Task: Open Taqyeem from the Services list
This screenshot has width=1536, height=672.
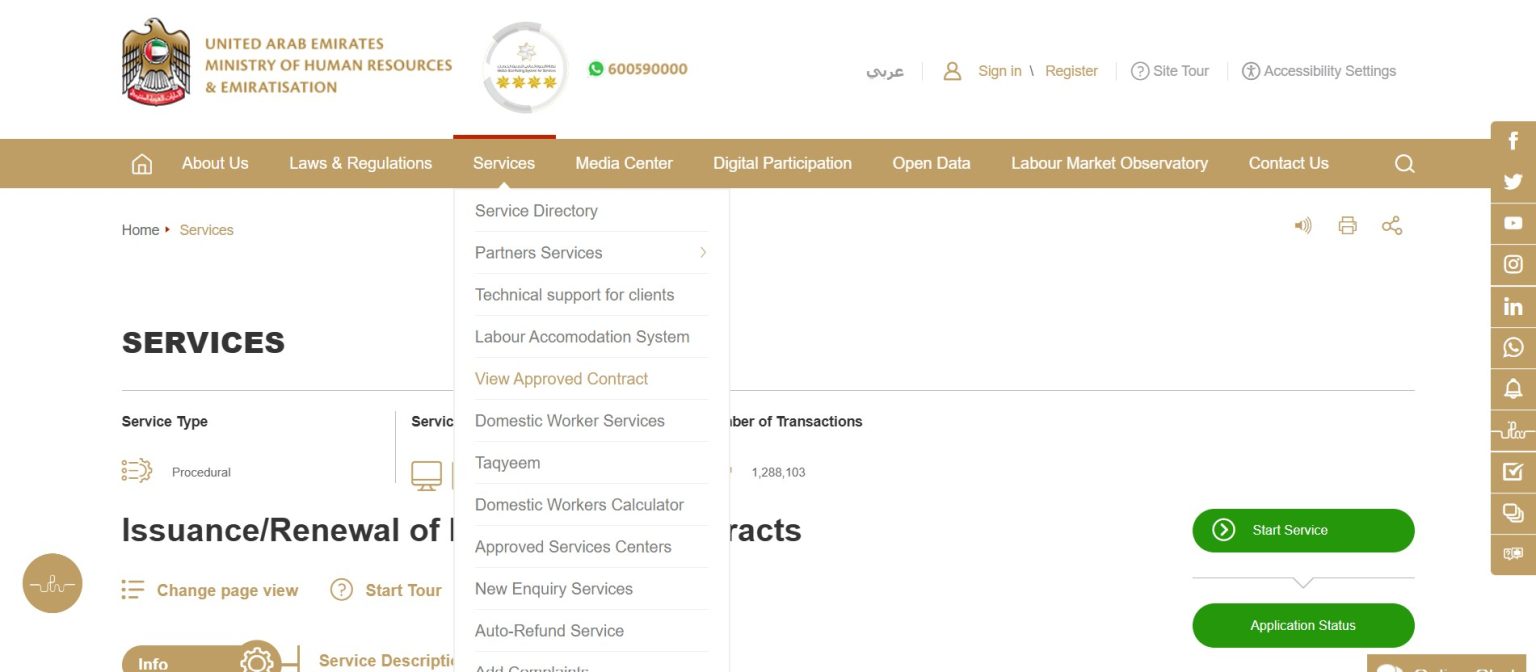Action: [x=507, y=462]
